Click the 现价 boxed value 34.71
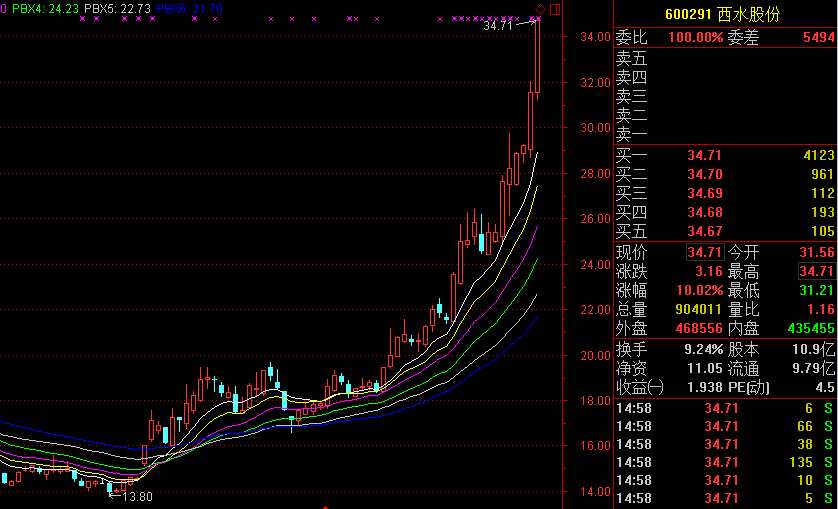Screen dimensions: 838x509 pos(704,252)
